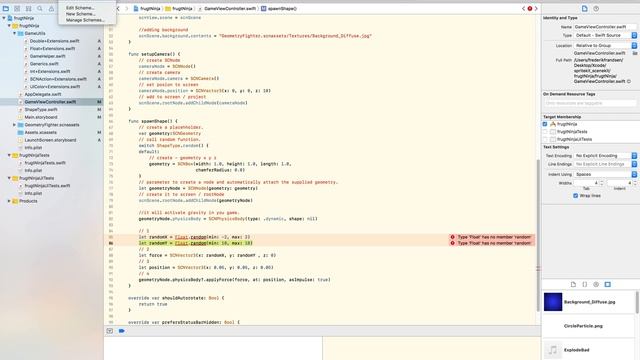This screenshot has width=640, height=360.
Task: Show the File inspector icon
Action: 584,9
